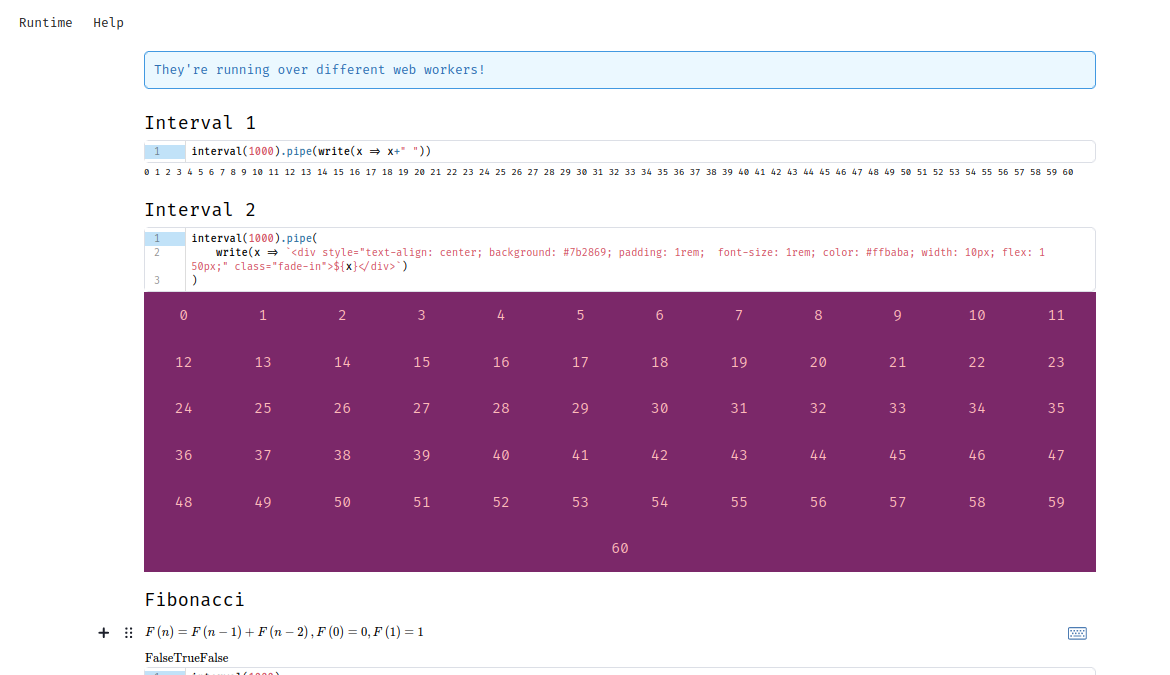Select tile 60 in the purple grid

point(619,549)
